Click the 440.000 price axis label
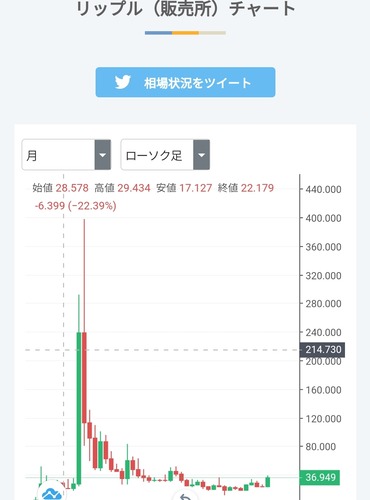The image size is (370, 500). click(323, 189)
